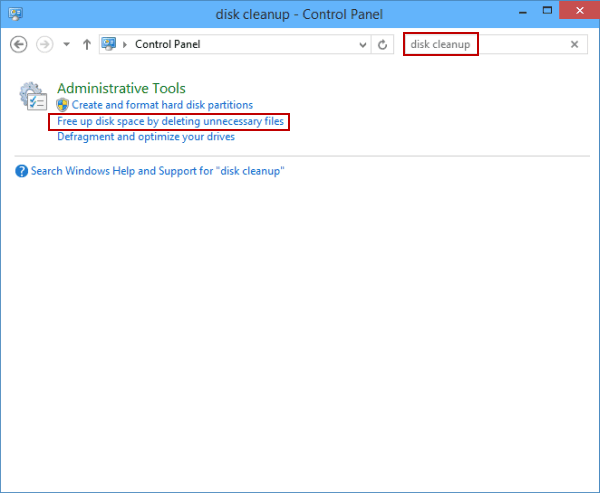
Task: Open the Administrative Tools heading link
Action: pyautogui.click(x=121, y=88)
